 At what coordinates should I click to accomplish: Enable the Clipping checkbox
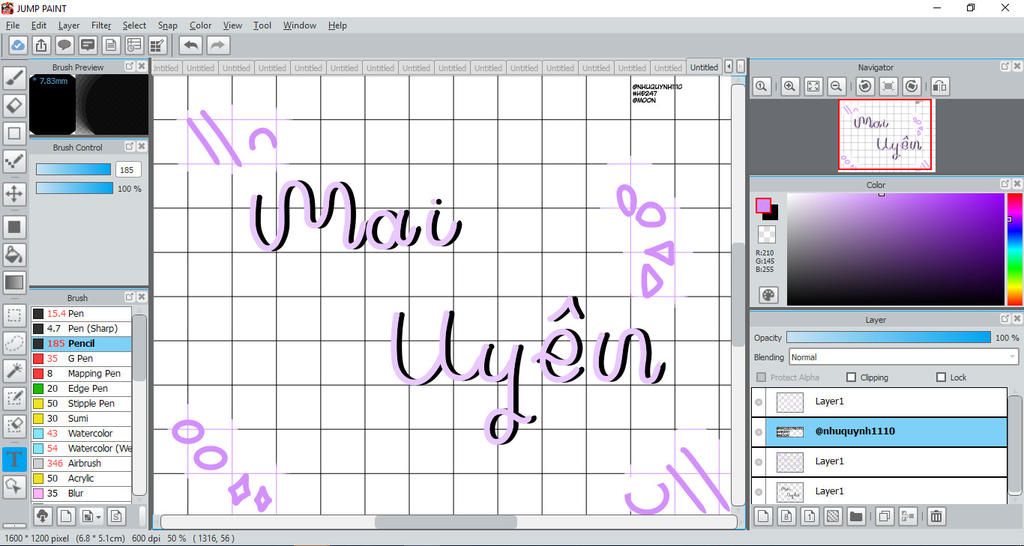(x=850, y=377)
